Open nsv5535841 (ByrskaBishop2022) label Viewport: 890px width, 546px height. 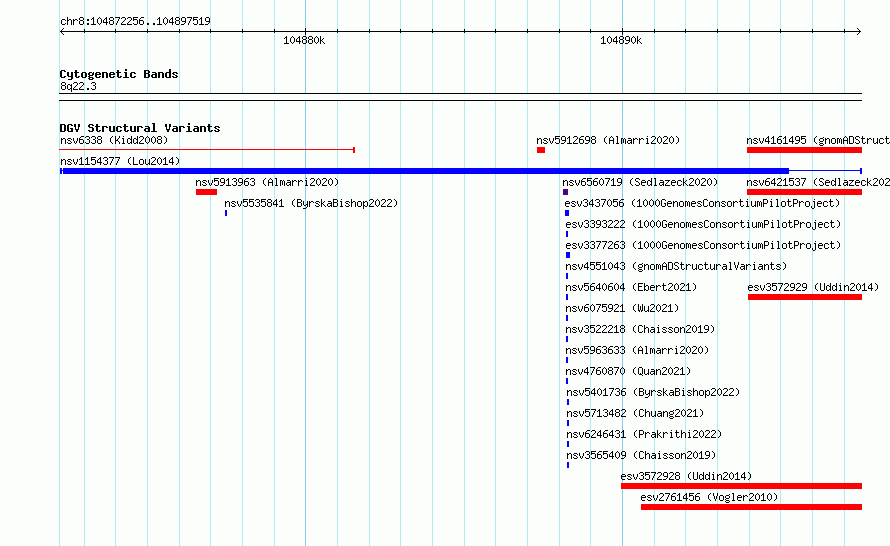coord(311,203)
